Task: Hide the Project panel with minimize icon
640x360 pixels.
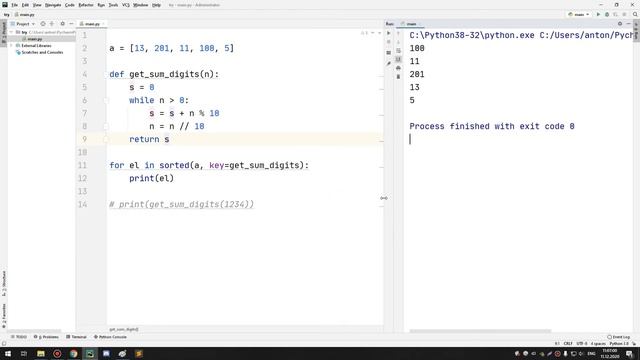Action: (x=71, y=24)
